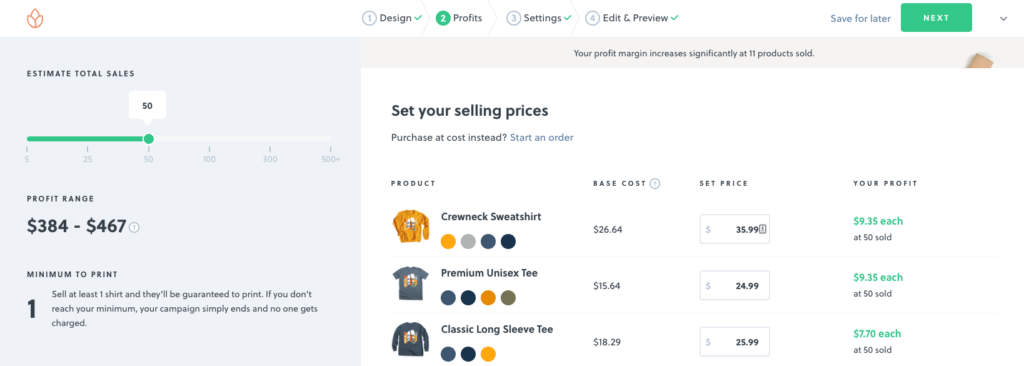
Task: Click the Crewneck Sweatshirt product thumbnail
Action: (x=411, y=227)
